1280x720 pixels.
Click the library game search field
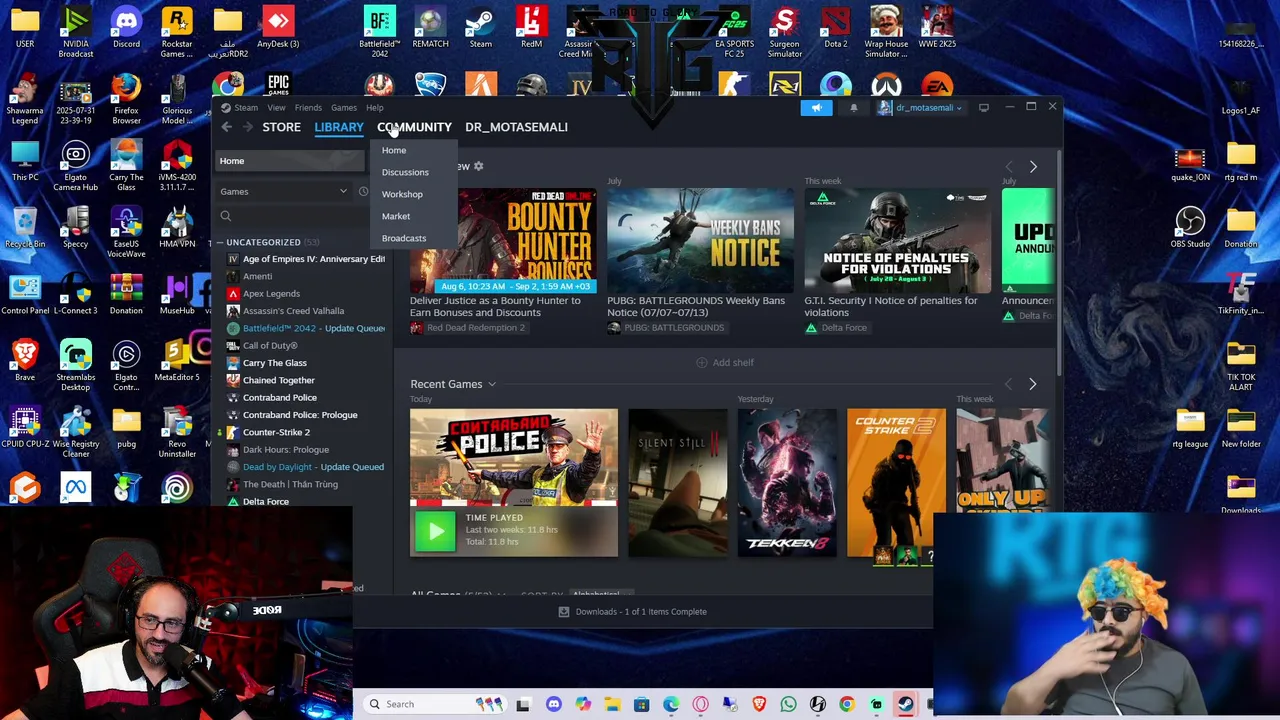coord(295,216)
